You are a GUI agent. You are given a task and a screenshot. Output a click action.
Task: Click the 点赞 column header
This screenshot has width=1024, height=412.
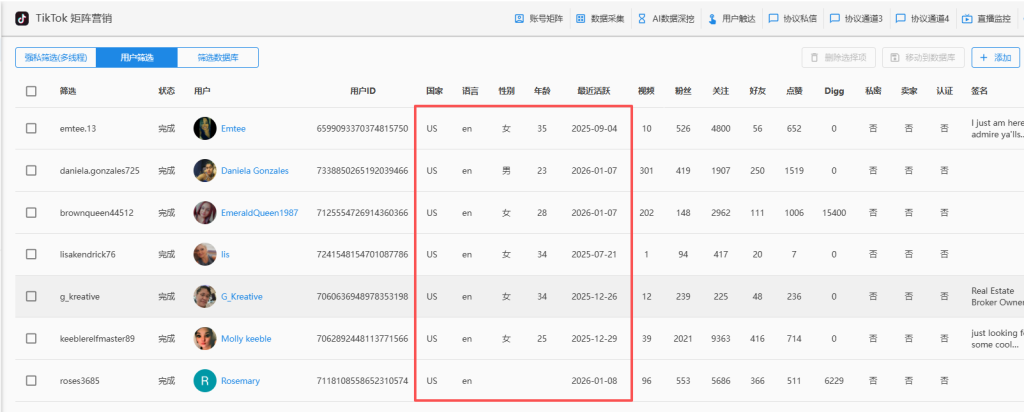point(794,91)
